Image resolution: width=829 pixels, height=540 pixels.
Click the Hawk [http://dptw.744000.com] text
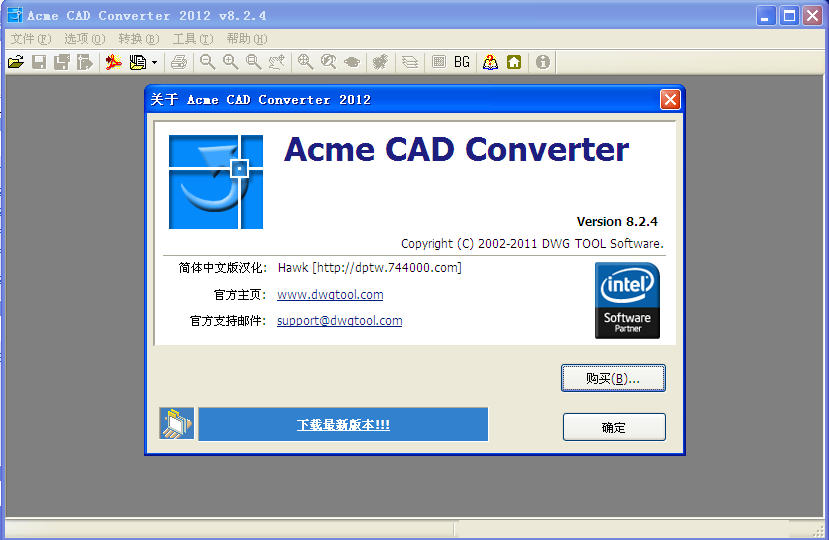tap(370, 268)
